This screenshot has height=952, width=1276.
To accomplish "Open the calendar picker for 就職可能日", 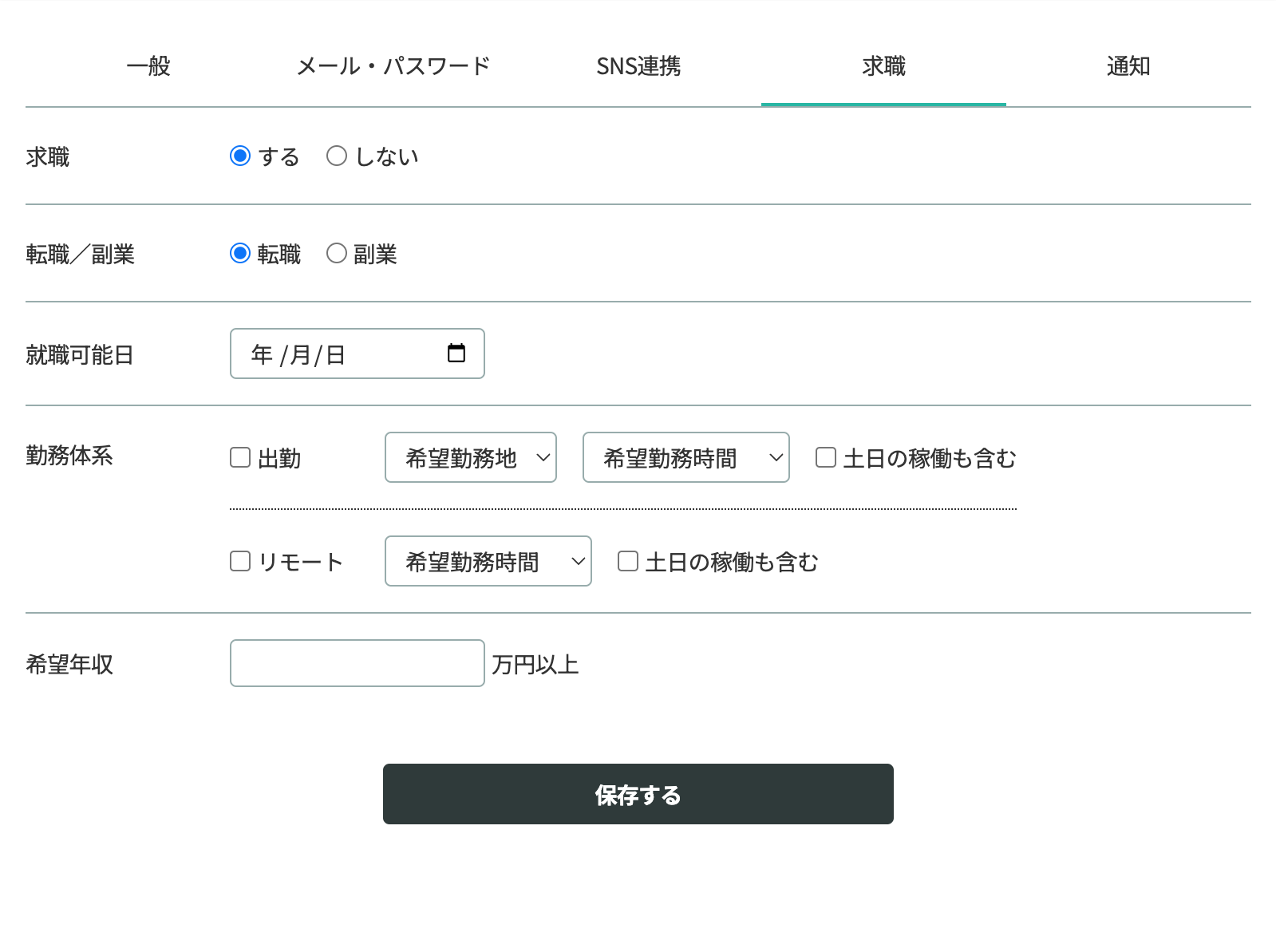I will 456,354.
